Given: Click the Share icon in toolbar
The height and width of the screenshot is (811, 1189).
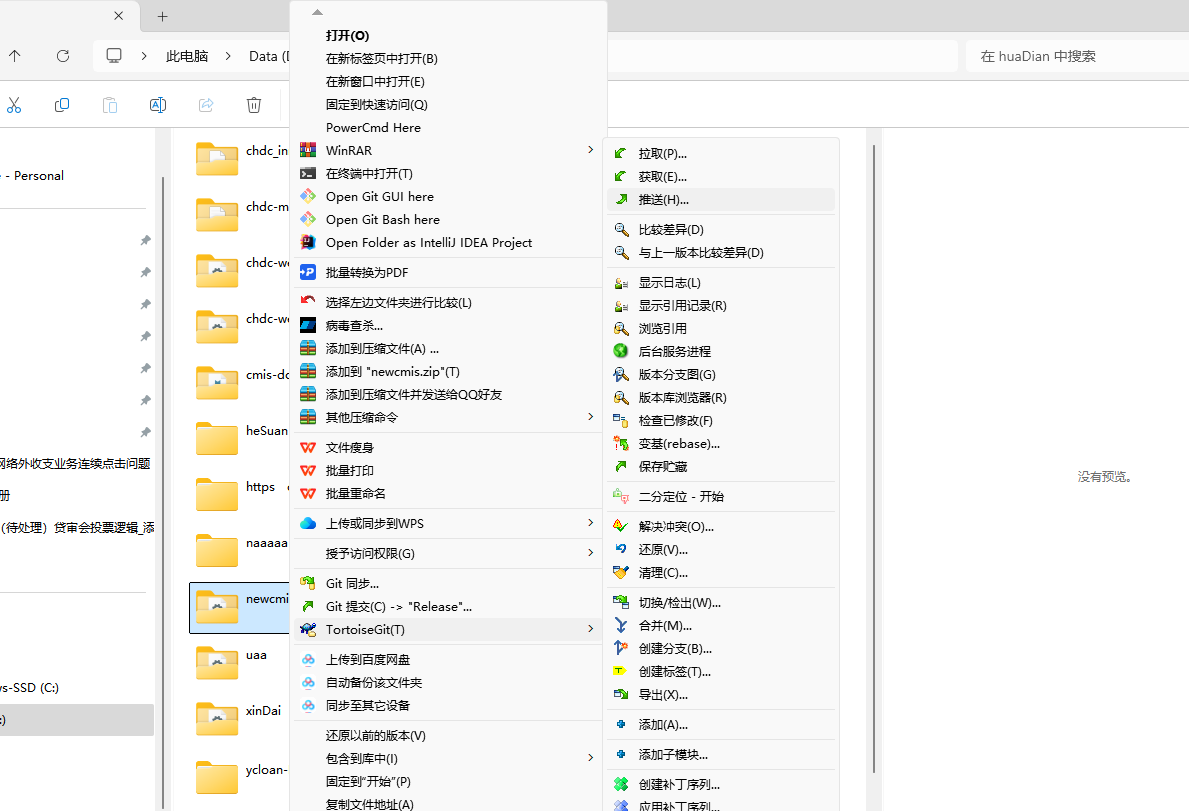Looking at the screenshot, I should [205, 105].
